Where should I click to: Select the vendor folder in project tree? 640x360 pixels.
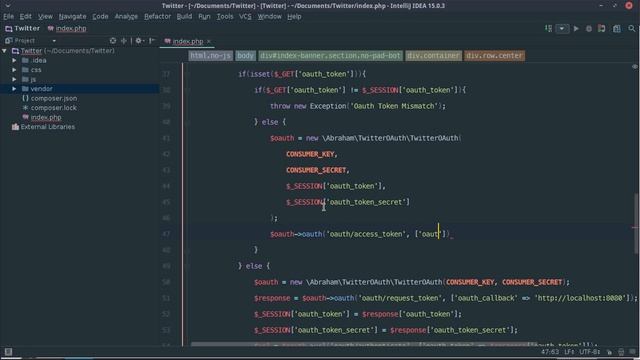tap(80, 89)
